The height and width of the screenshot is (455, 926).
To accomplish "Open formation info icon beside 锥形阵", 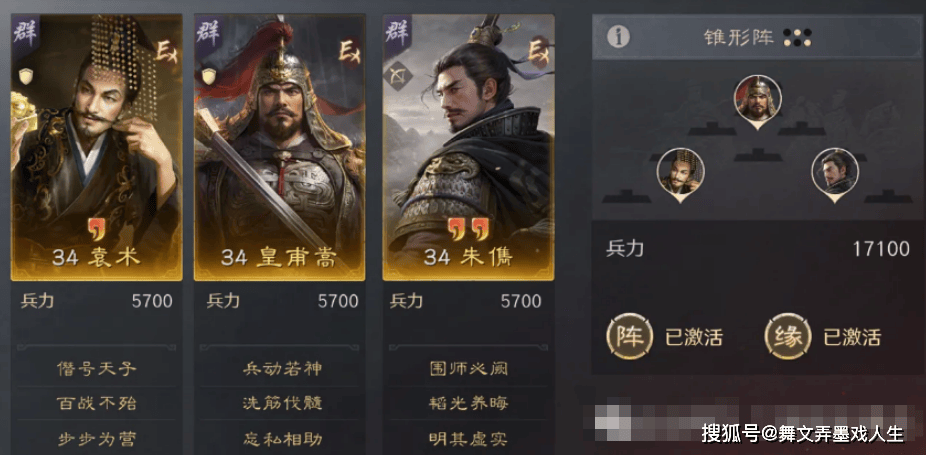I will [618, 37].
